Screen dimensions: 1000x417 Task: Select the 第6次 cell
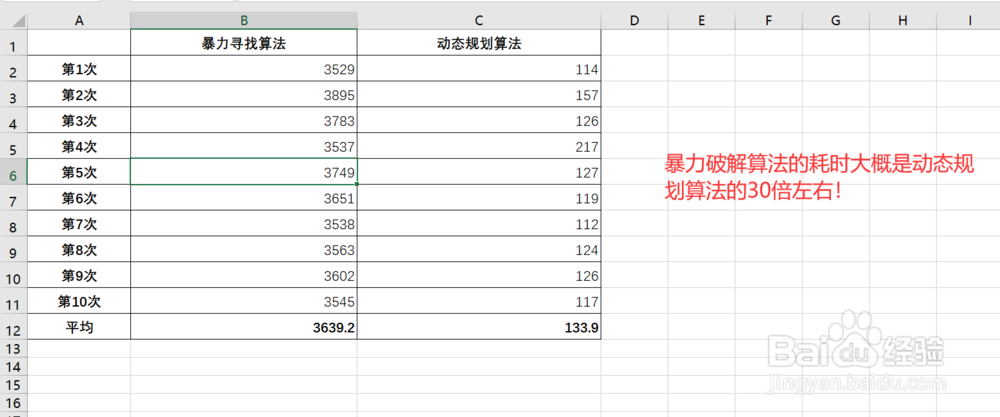[x=79, y=198]
